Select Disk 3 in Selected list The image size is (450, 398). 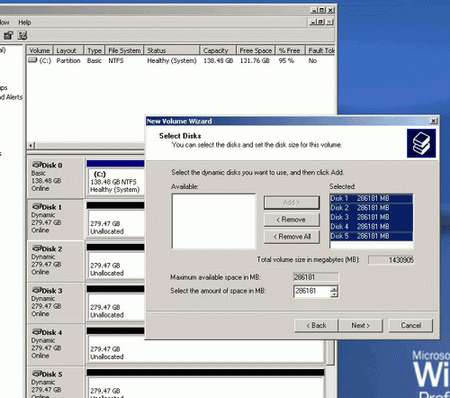[x=371, y=217]
